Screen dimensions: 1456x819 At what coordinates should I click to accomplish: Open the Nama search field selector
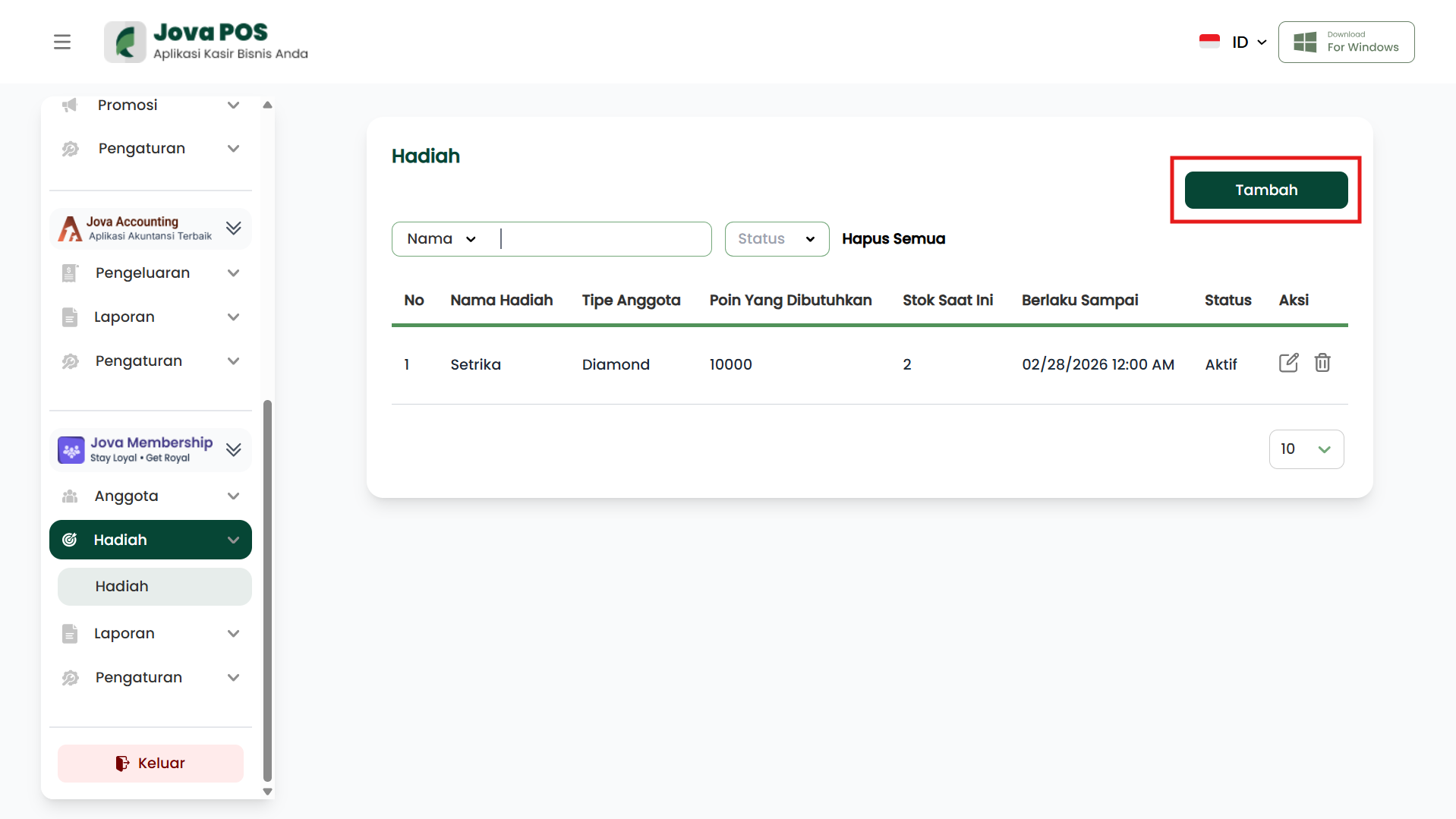[442, 239]
